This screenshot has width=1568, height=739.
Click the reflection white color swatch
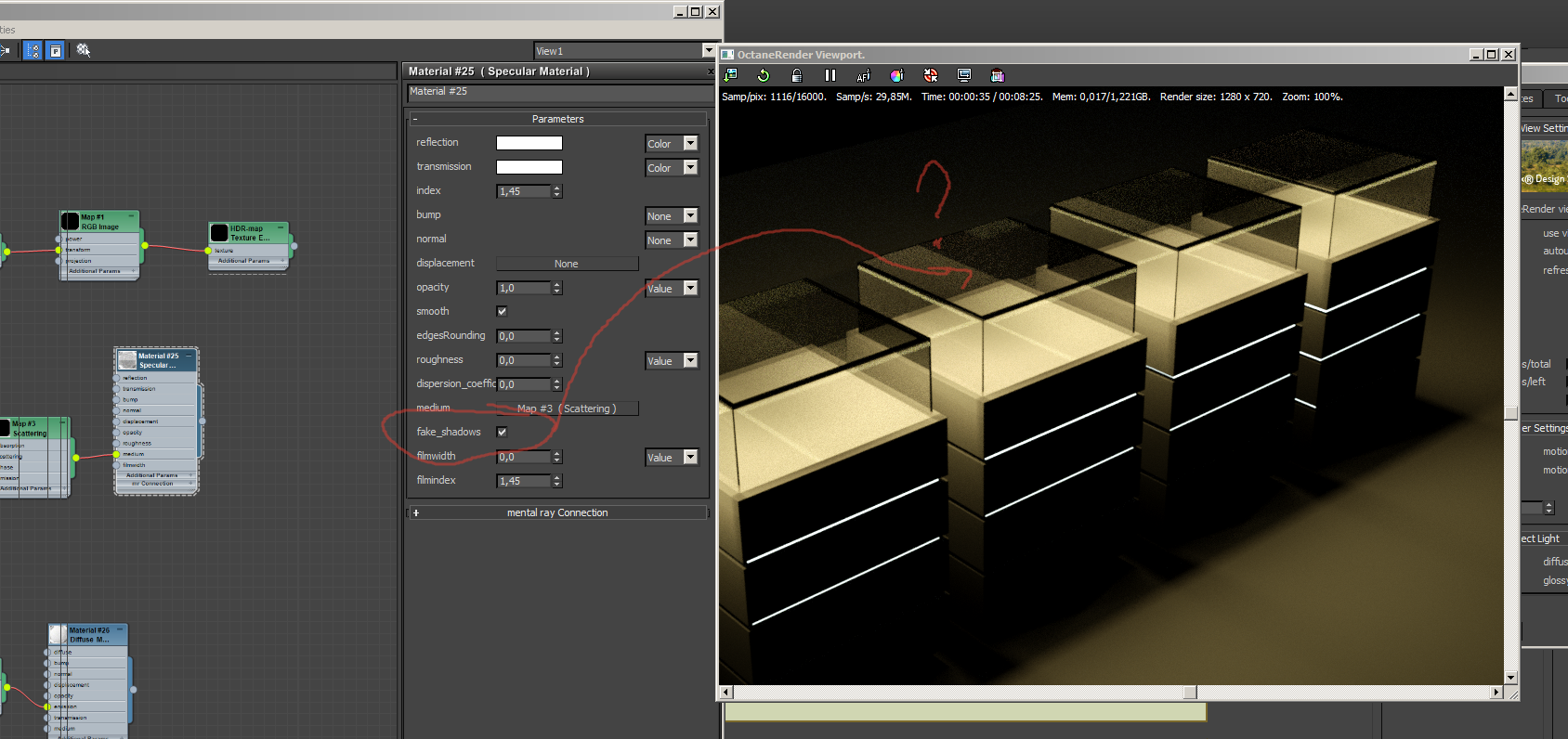[529, 143]
